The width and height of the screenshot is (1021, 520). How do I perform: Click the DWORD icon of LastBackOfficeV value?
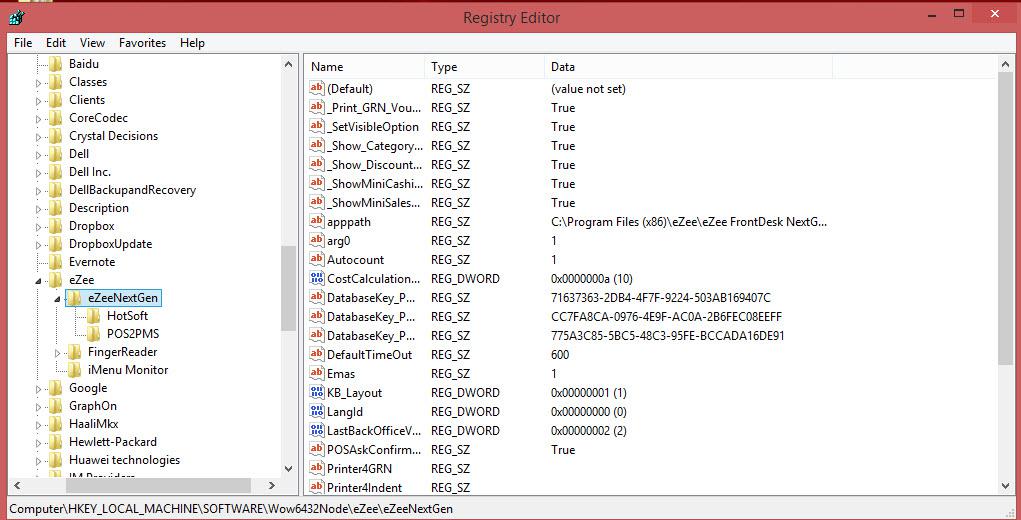(x=317, y=430)
